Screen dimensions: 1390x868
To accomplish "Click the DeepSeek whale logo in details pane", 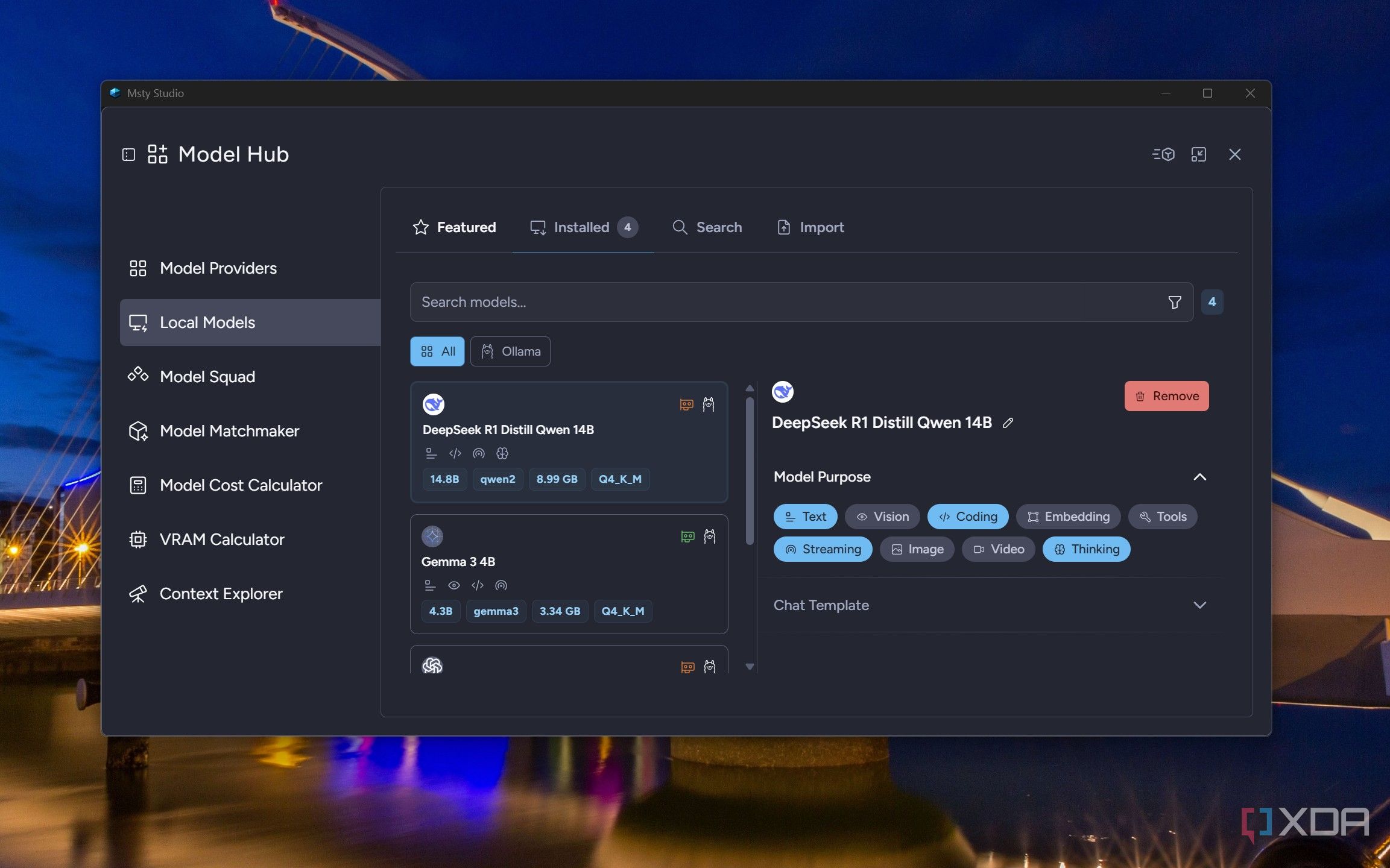I will pos(783,392).
